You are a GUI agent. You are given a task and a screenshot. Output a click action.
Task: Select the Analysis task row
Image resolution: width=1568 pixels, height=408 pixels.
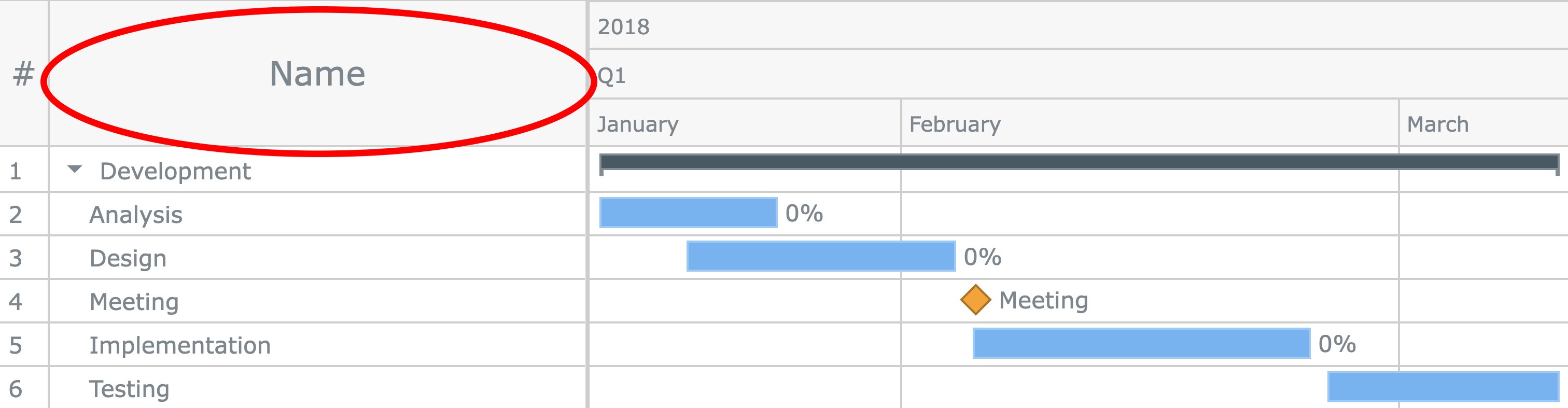(x=136, y=215)
